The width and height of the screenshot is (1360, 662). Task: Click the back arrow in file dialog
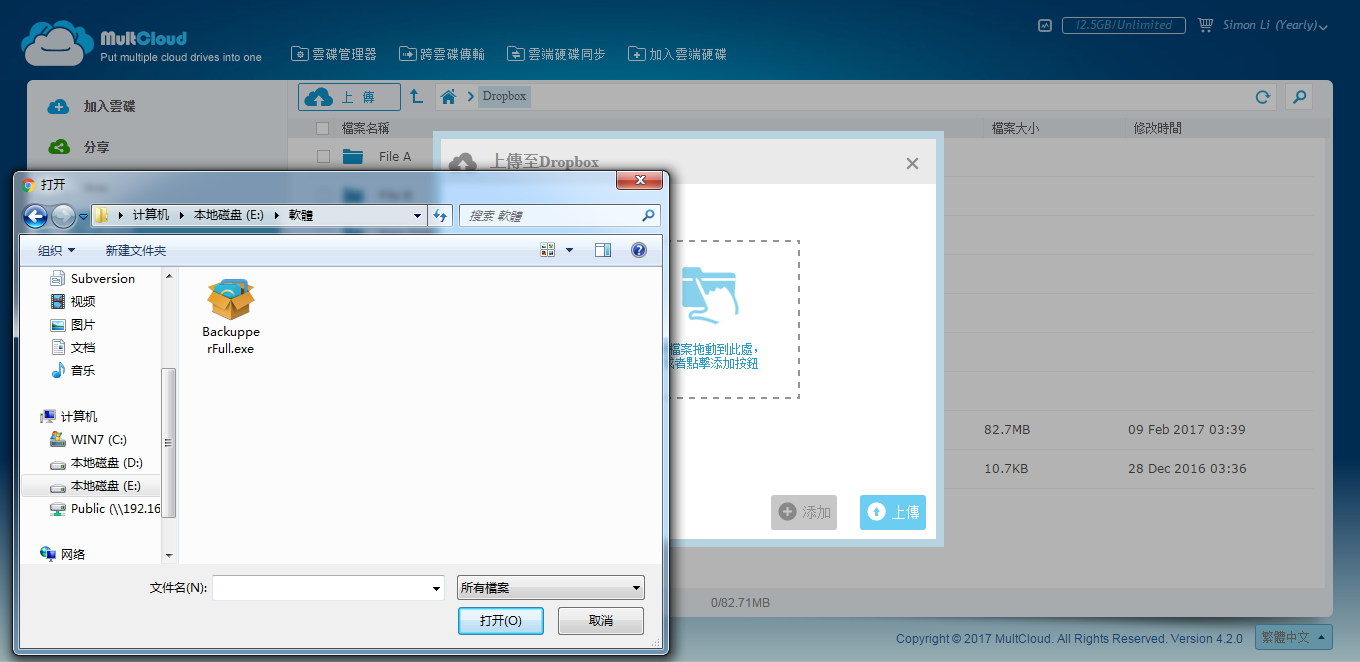35,215
